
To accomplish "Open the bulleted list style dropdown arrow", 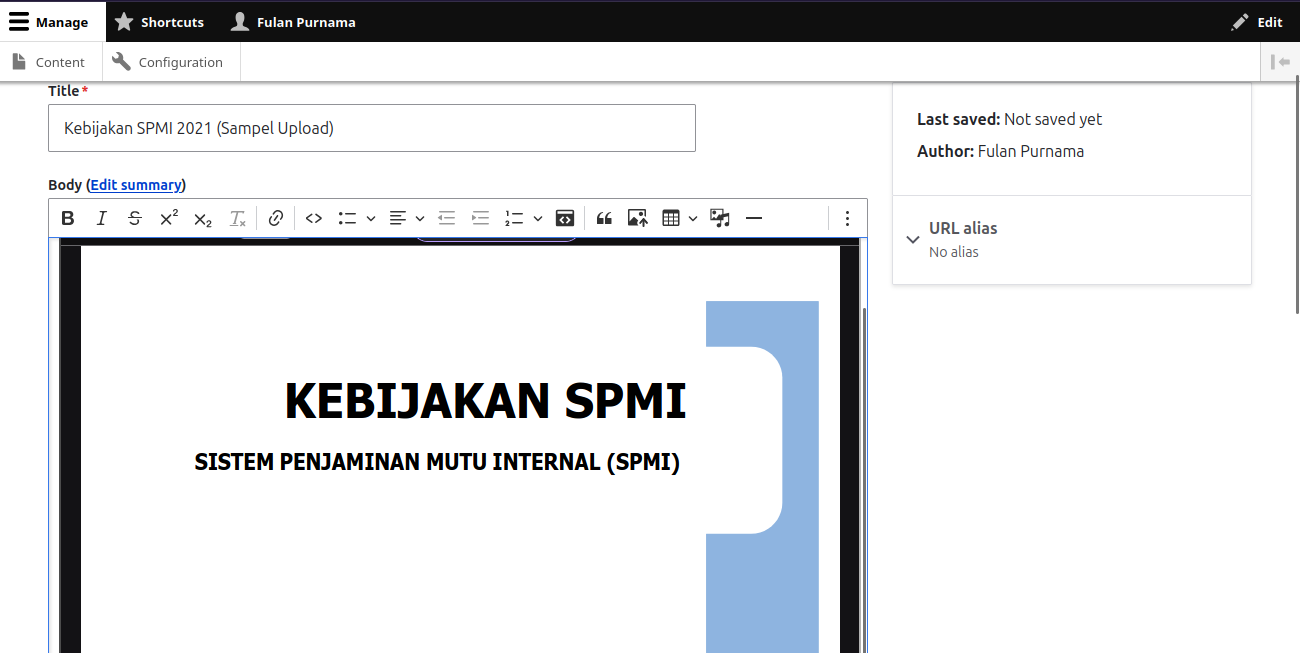I will coord(370,218).
